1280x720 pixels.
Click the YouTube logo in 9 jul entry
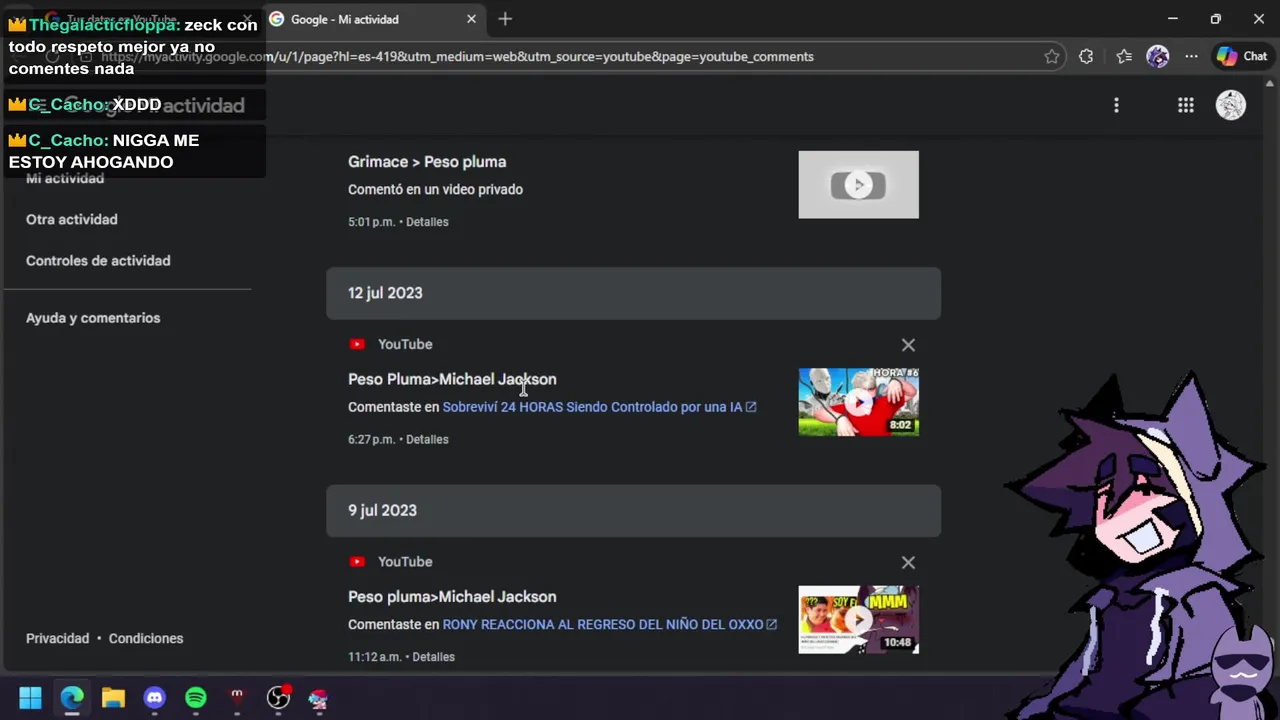[357, 562]
